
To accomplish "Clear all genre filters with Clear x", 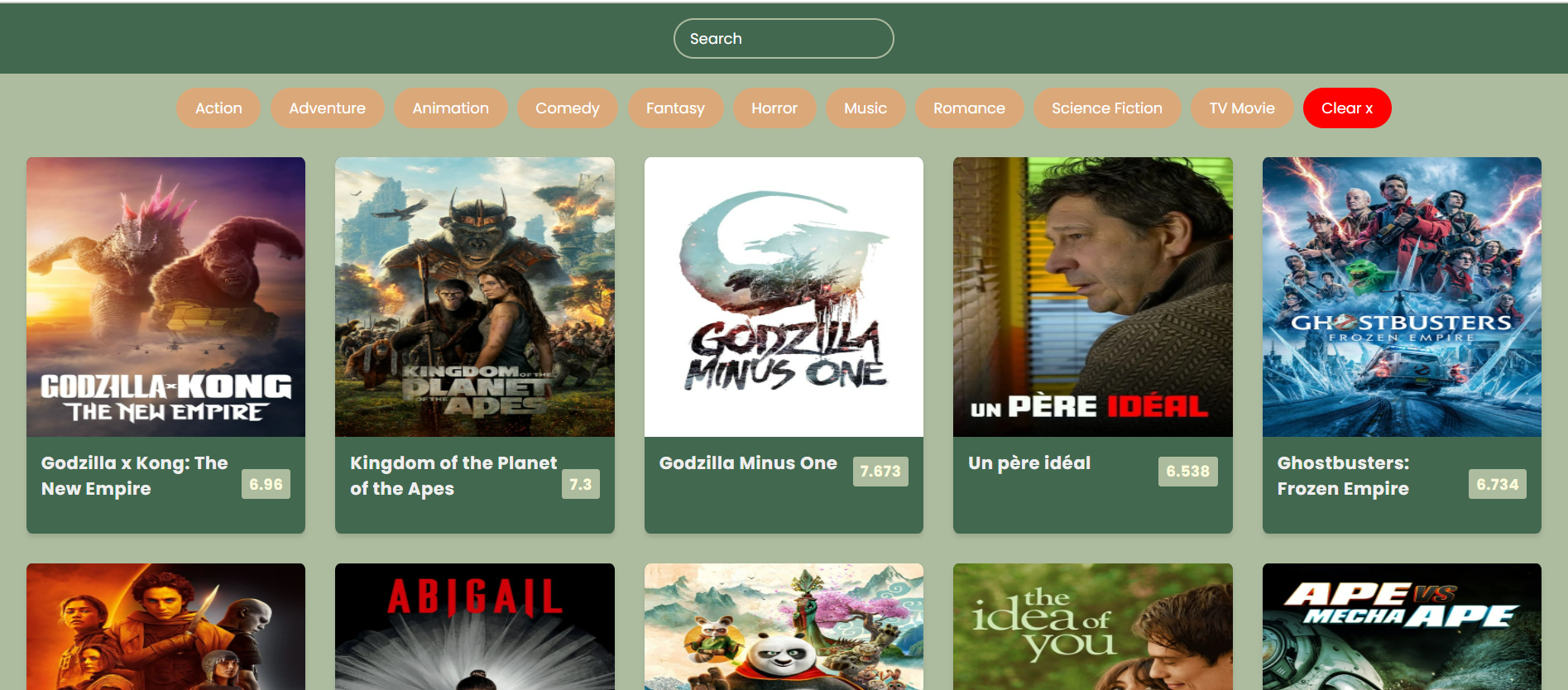I will click(1347, 108).
